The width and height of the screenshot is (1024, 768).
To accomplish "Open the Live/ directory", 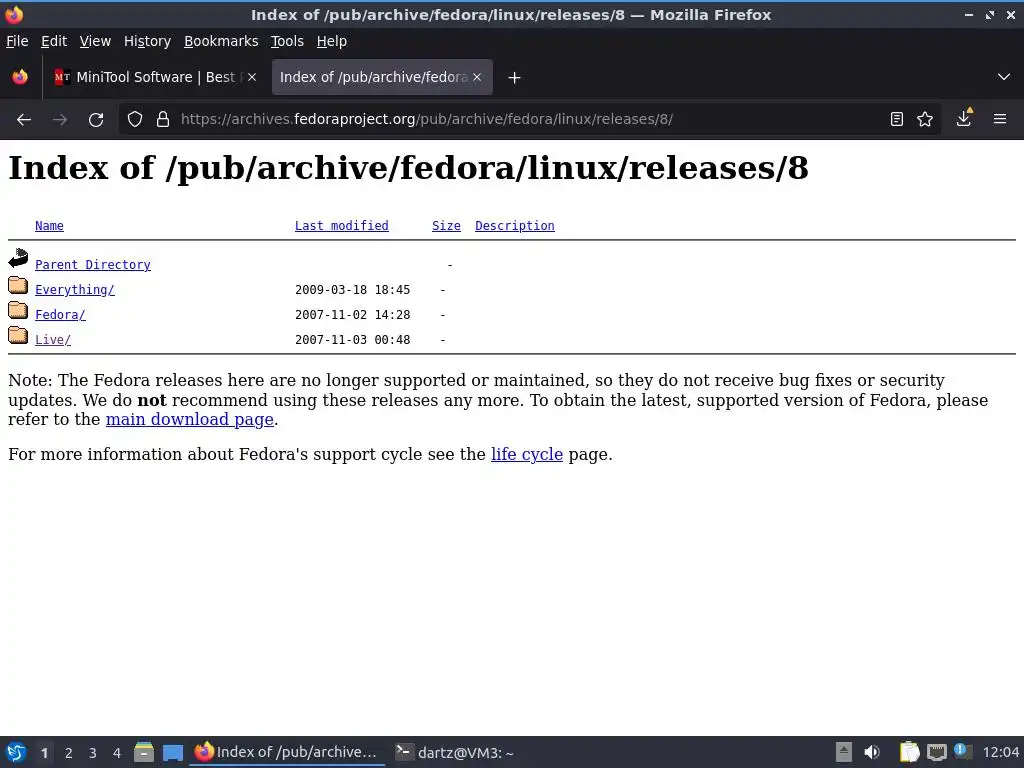I will [53, 340].
